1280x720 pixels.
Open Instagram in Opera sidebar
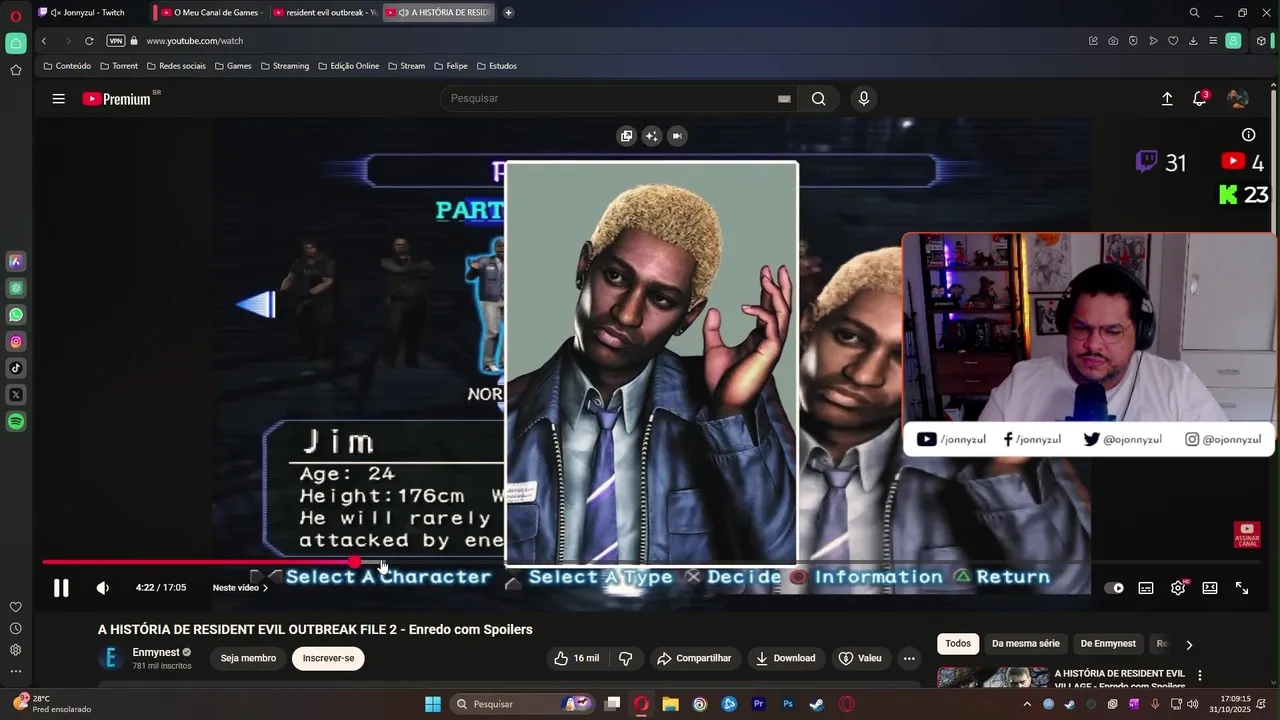pos(16,342)
